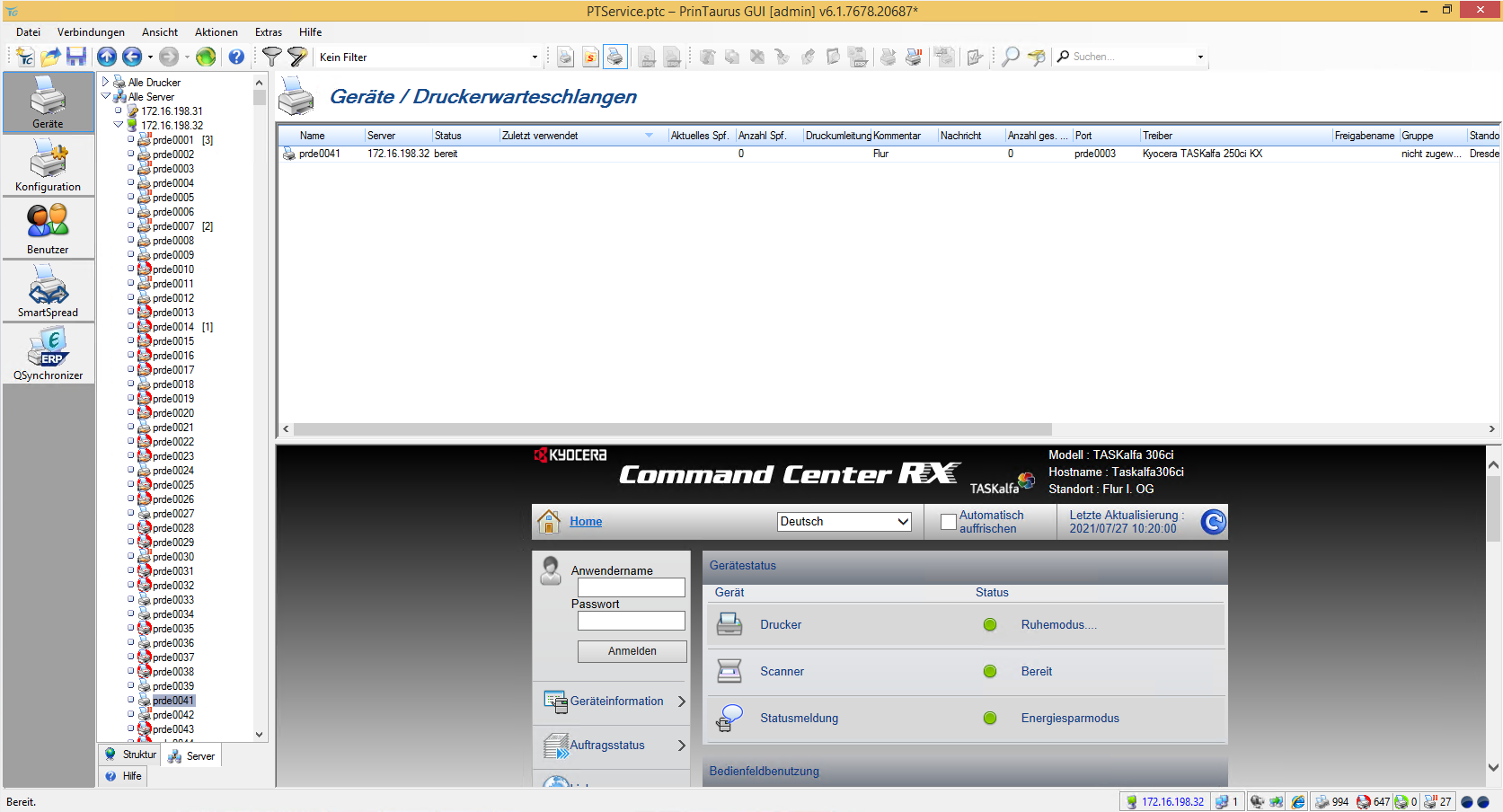
Task: Open the Geräte section in sidebar
Action: pos(49,102)
